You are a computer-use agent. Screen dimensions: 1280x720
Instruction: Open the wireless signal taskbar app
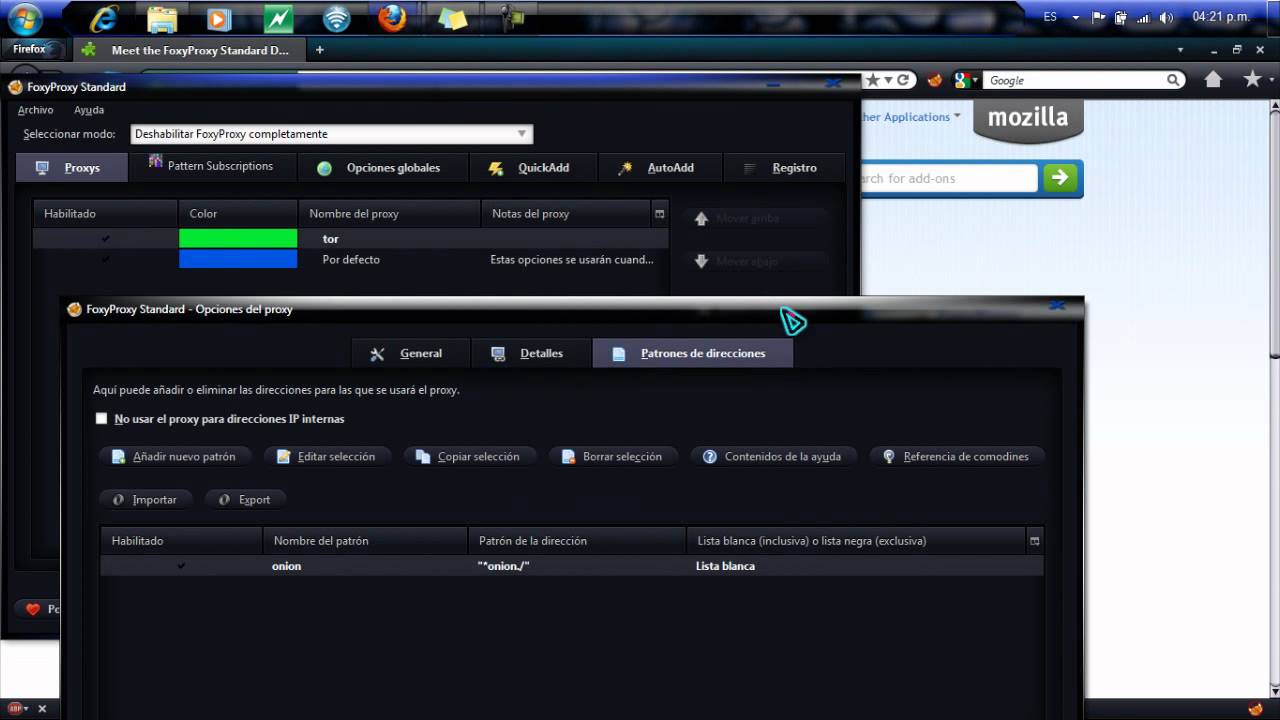pos(337,18)
